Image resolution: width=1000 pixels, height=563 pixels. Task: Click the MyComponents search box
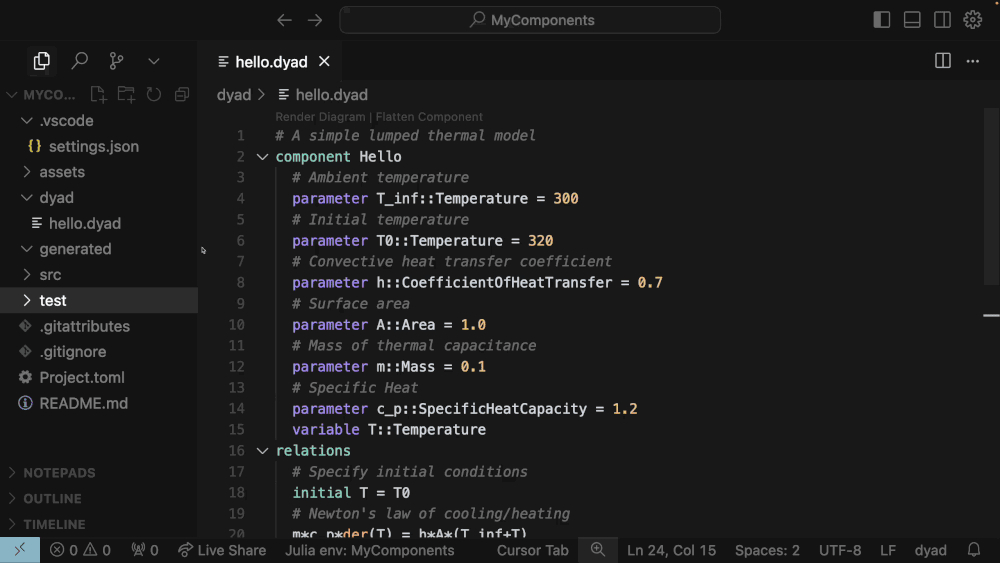(x=530, y=20)
